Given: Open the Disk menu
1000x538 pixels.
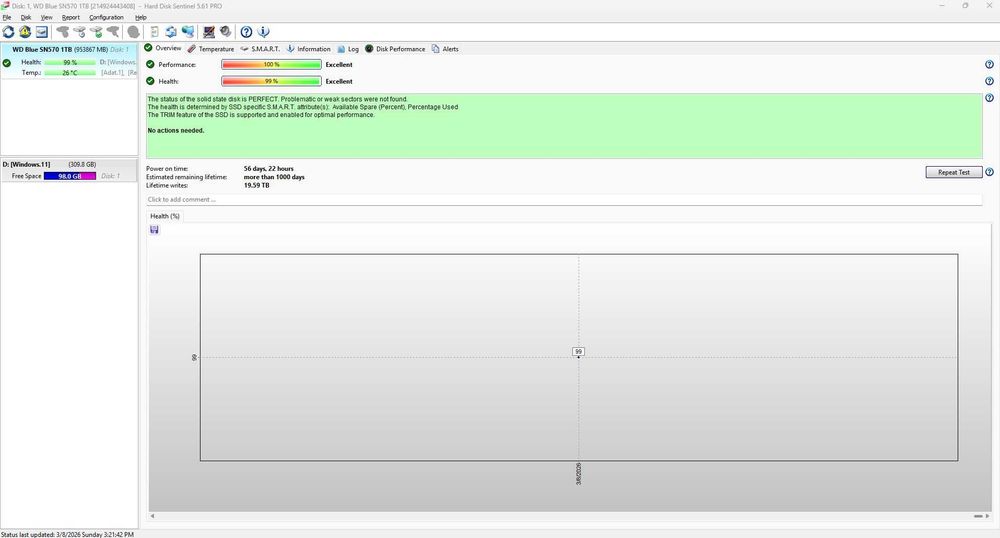Looking at the screenshot, I should pyautogui.click(x=26, y=17).
